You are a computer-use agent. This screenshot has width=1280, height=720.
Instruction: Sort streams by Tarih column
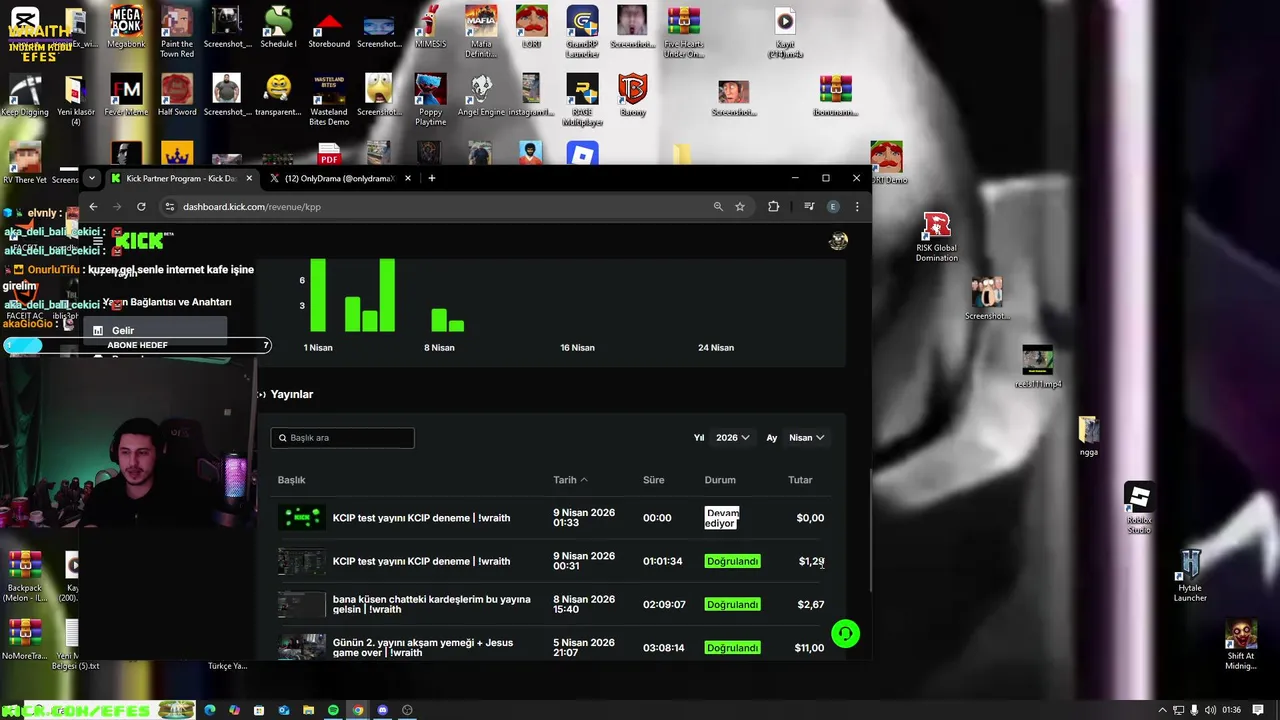pos(570,480)
